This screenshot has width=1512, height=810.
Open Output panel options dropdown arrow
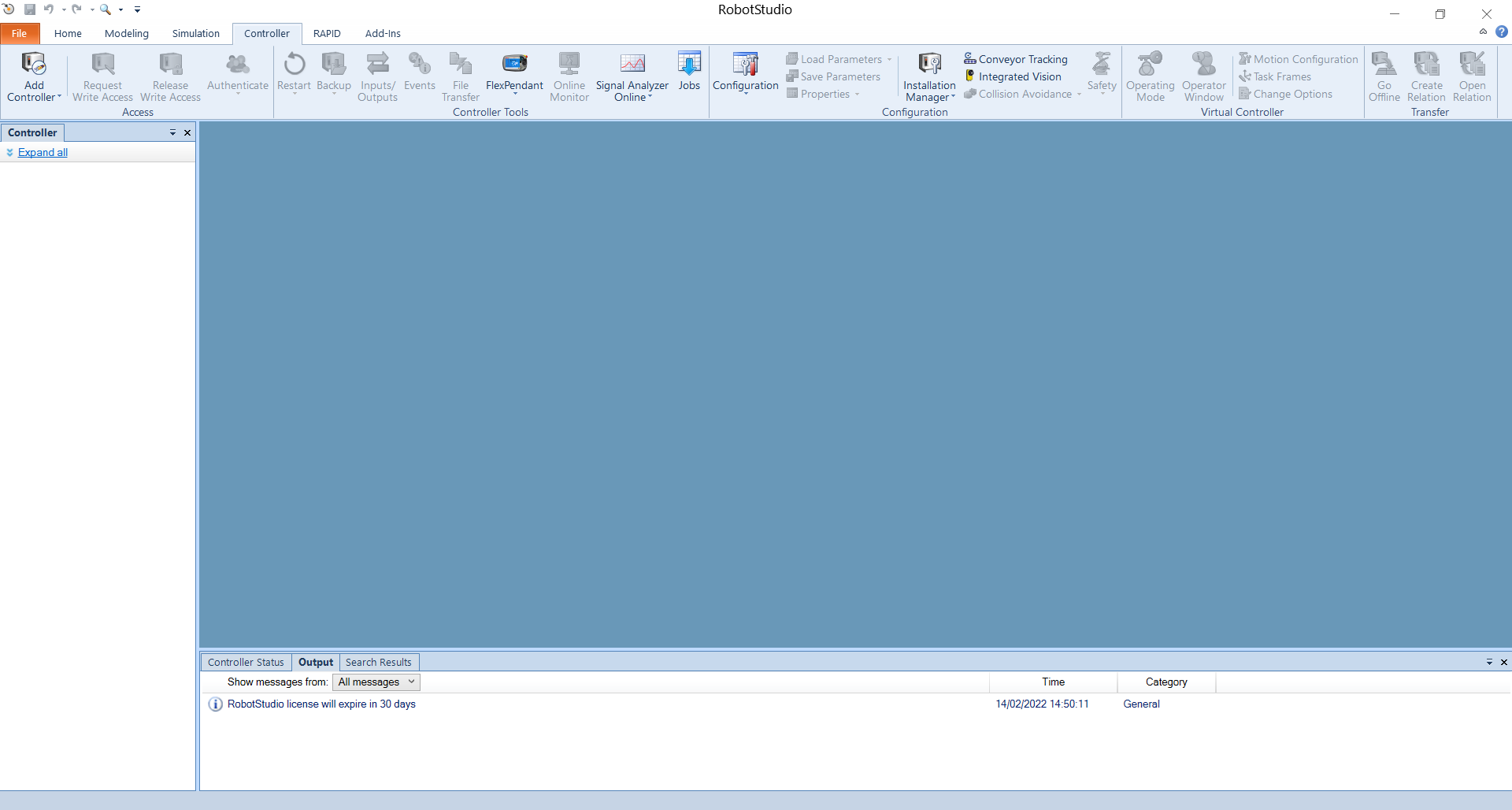[x=1489, y=662]
